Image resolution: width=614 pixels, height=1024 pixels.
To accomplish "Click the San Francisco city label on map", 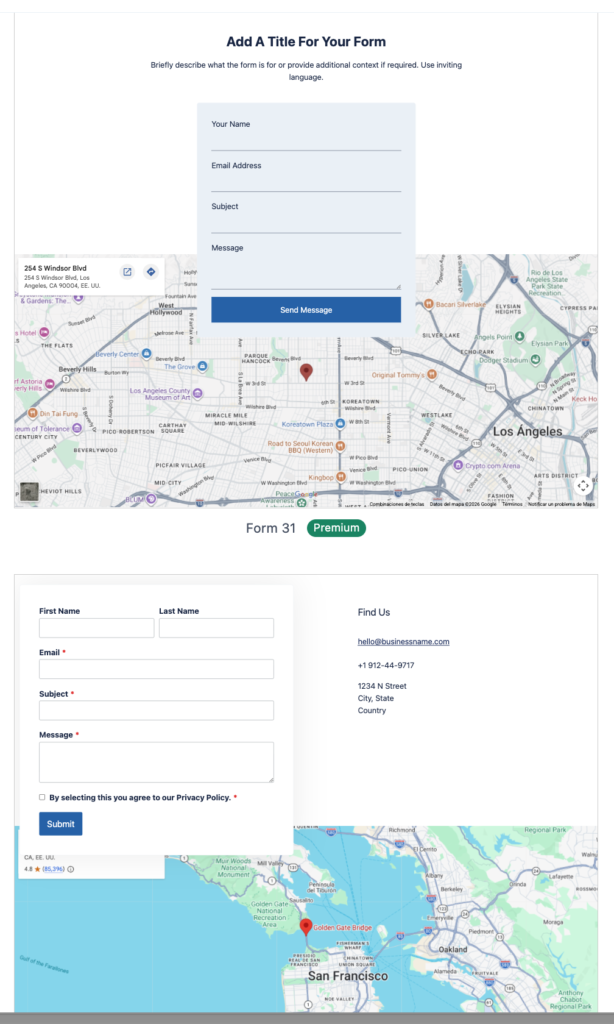I will (347, 976).
